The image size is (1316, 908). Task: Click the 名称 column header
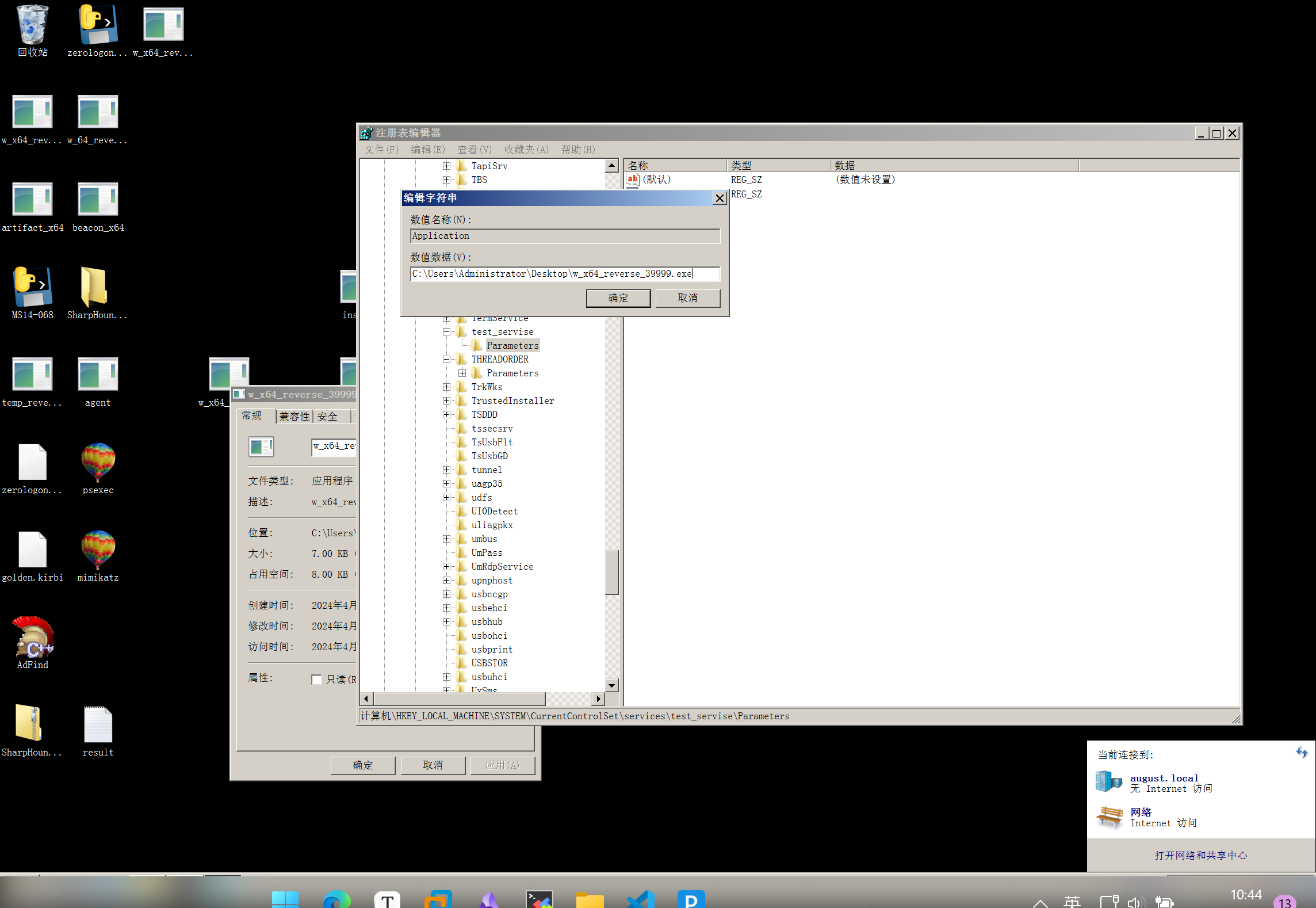tap(675, 166)
